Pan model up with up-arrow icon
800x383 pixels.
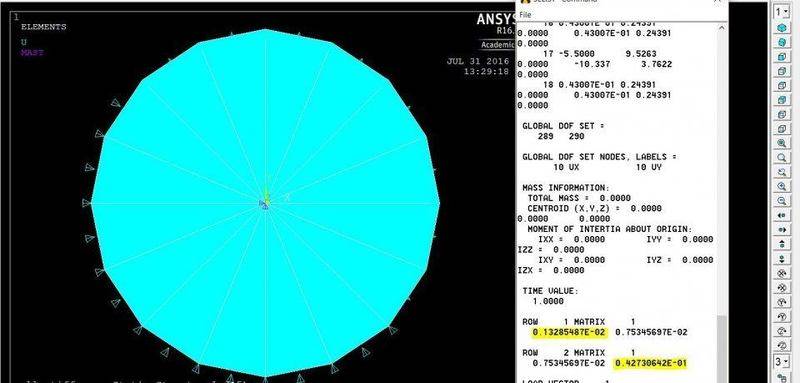pos(782,245)
